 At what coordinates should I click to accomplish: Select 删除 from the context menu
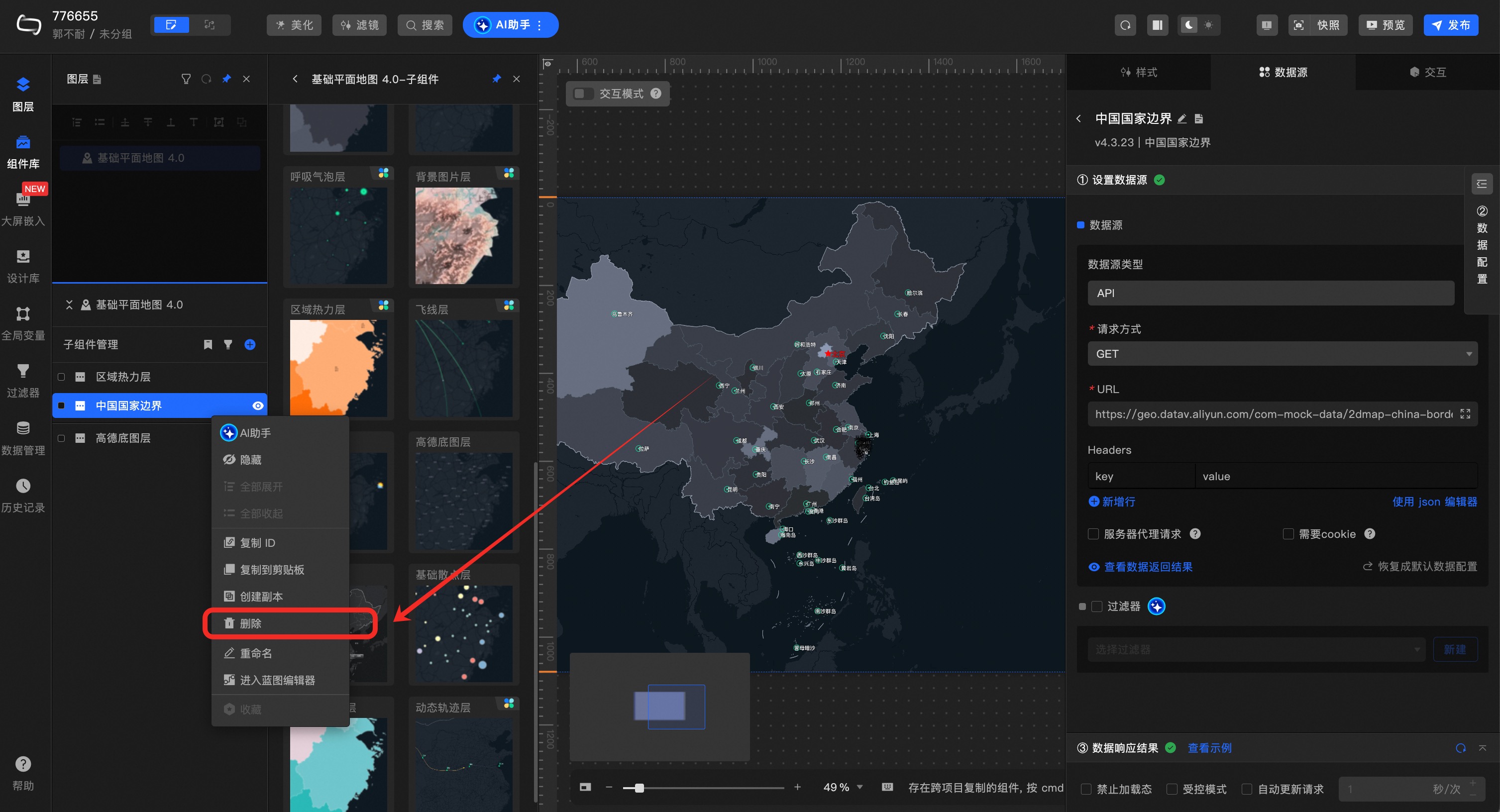(251, 623)
